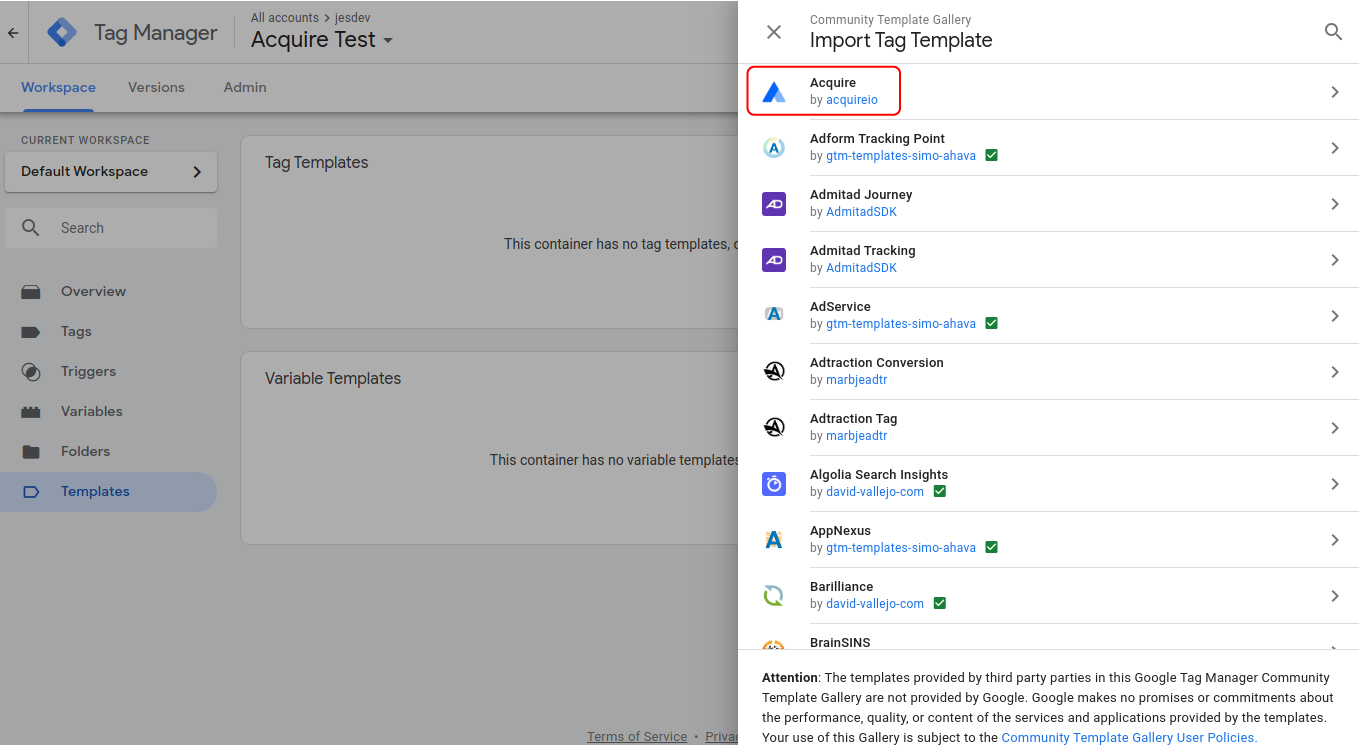Screen dimensions: 1359x745
Task: Click the Adtraction Conversion icon
Action: click(x=774, y=372)
